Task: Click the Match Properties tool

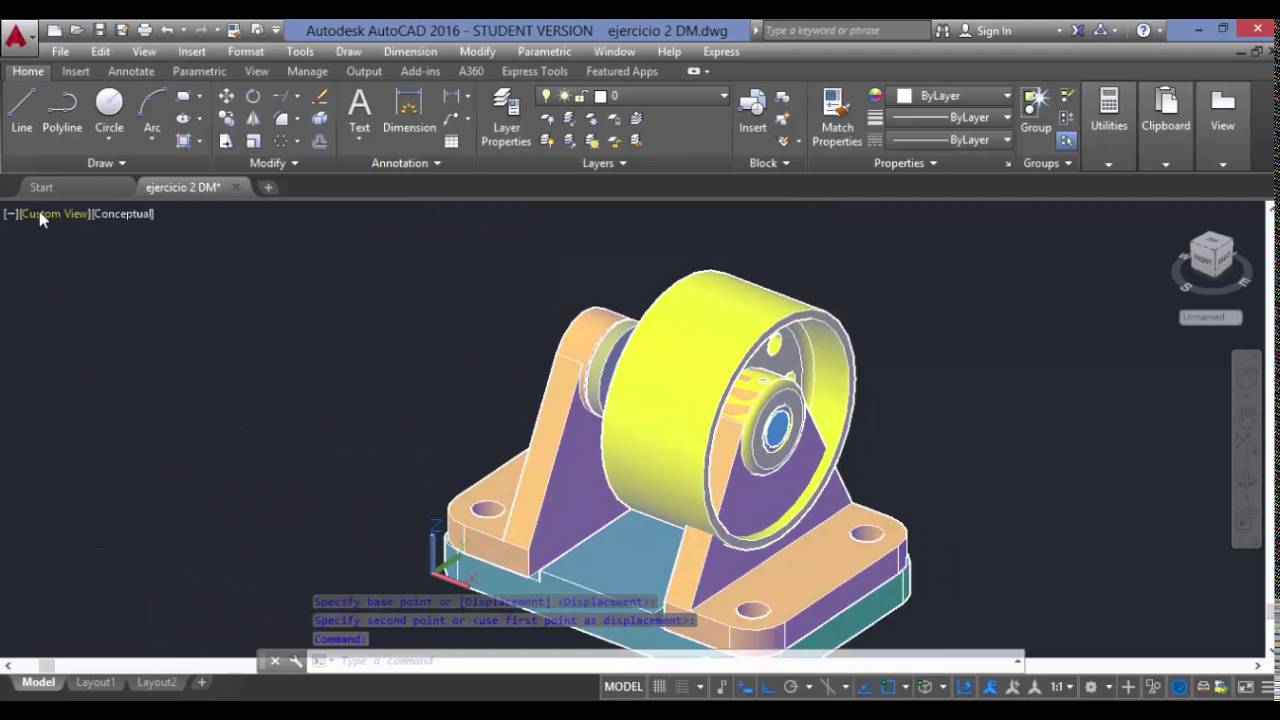Action: coord(837,118)
